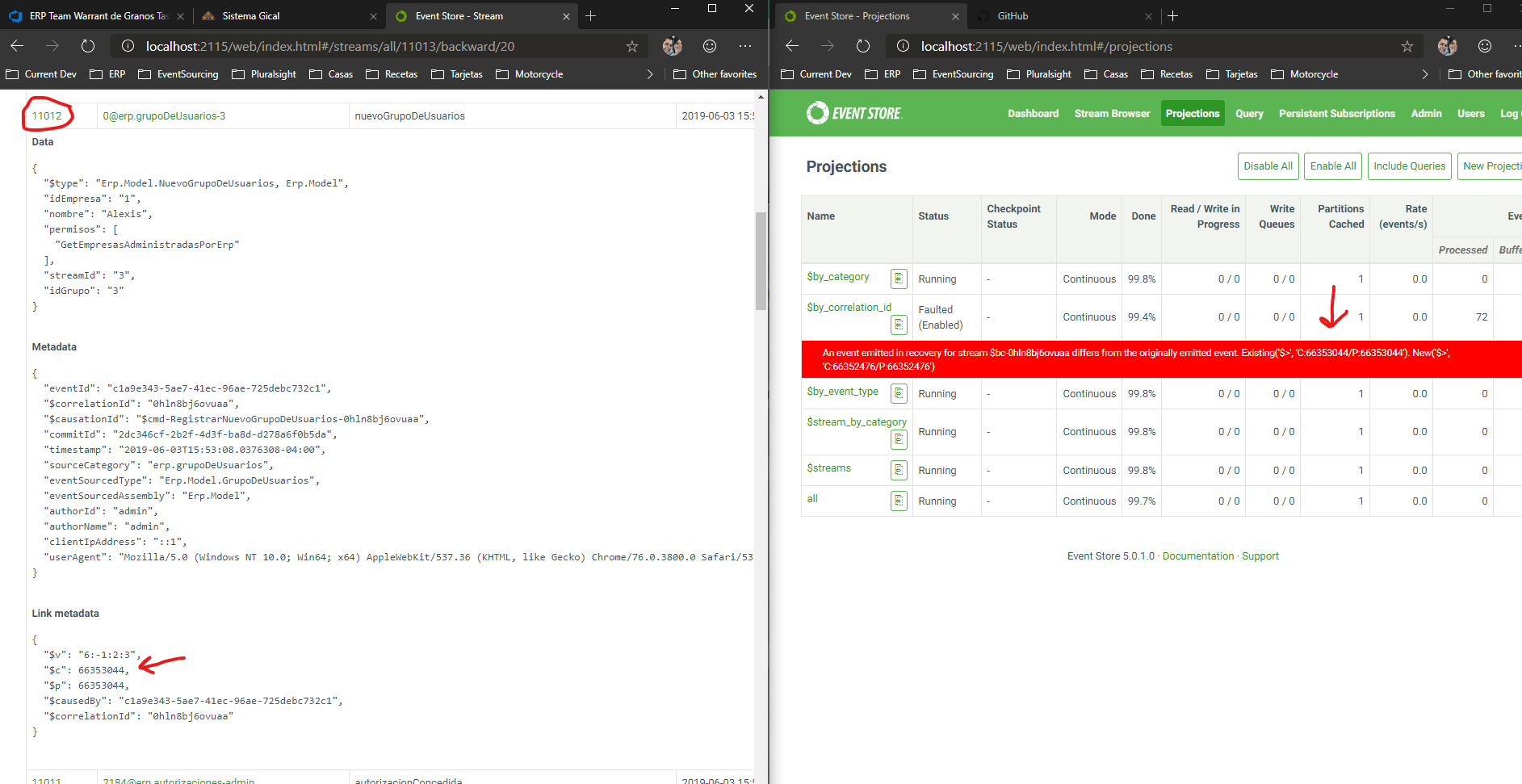Click the $streams projection document icon
Screen dimensions: 1522x784
tap(899, 470)
